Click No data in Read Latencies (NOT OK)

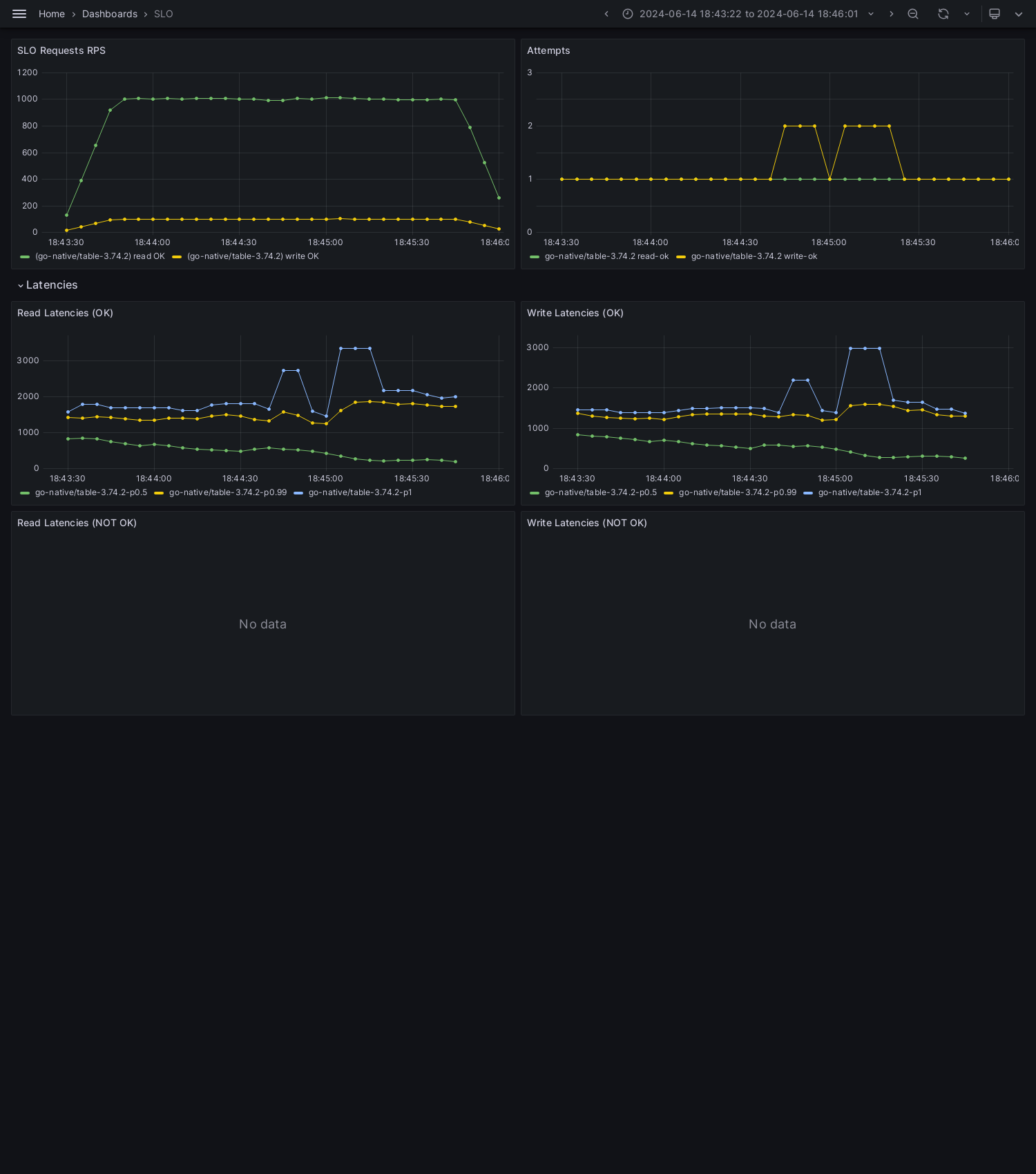coord(262,624)
